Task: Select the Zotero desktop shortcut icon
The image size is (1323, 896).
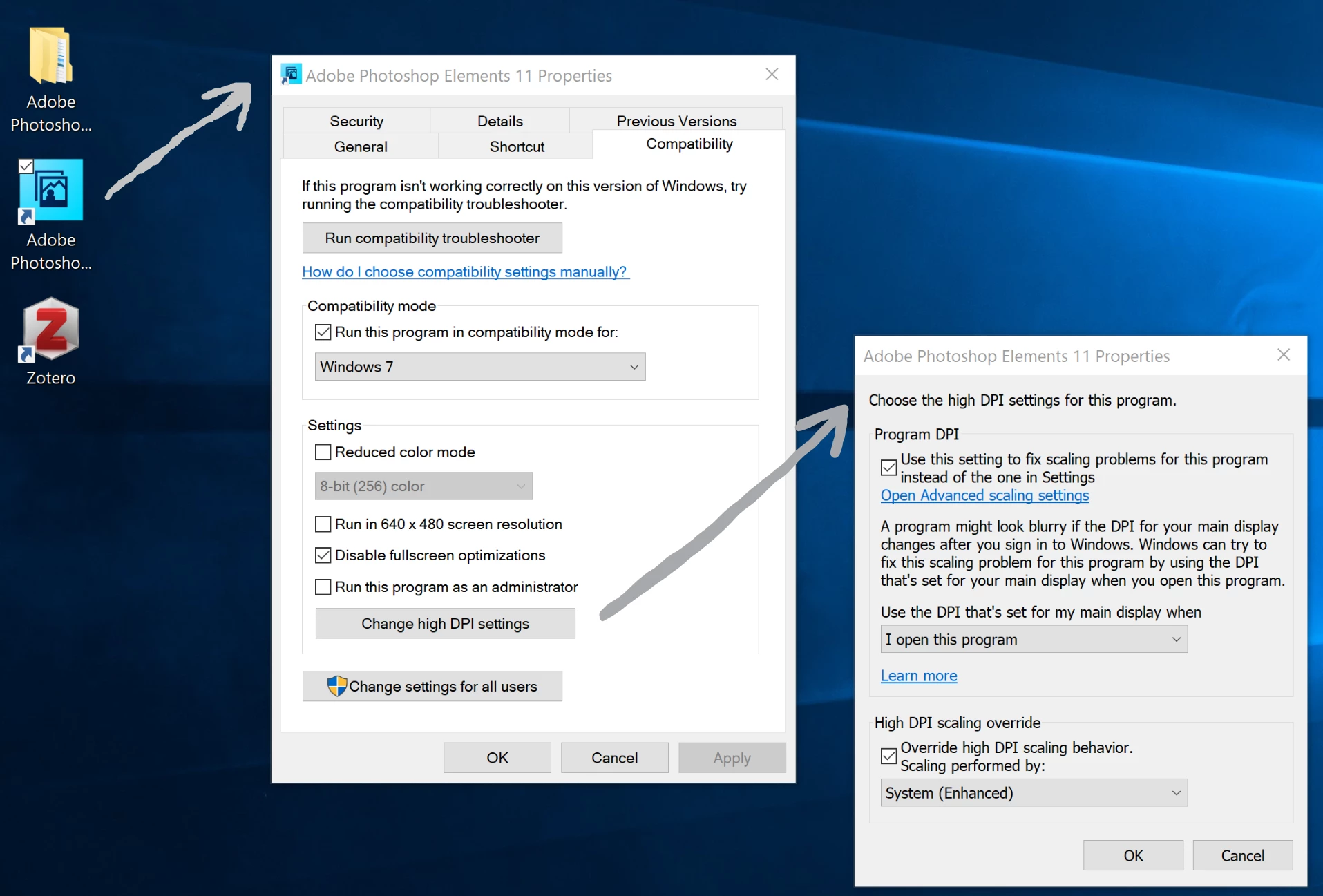Action: coord(50,330)
